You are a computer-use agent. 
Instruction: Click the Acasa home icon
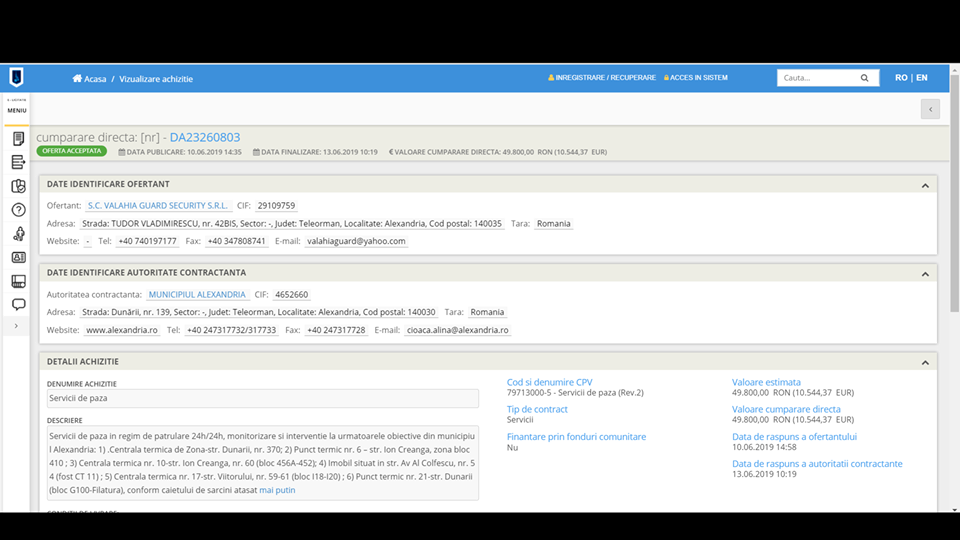(x=77, y=78)
